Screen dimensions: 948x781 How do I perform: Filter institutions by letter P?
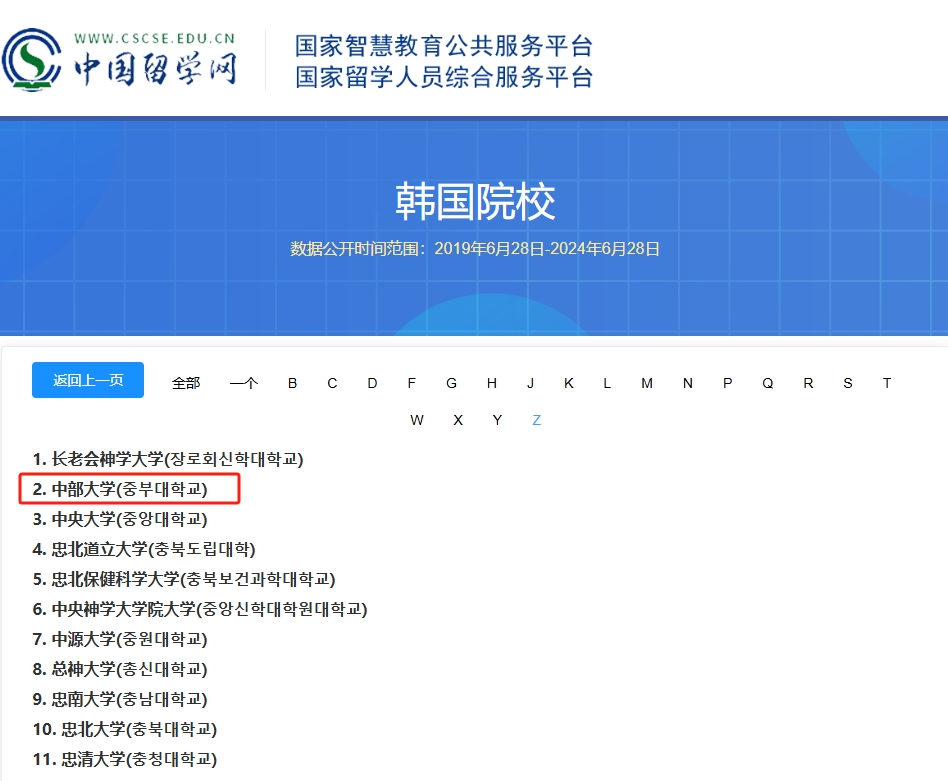coord(728,383)
